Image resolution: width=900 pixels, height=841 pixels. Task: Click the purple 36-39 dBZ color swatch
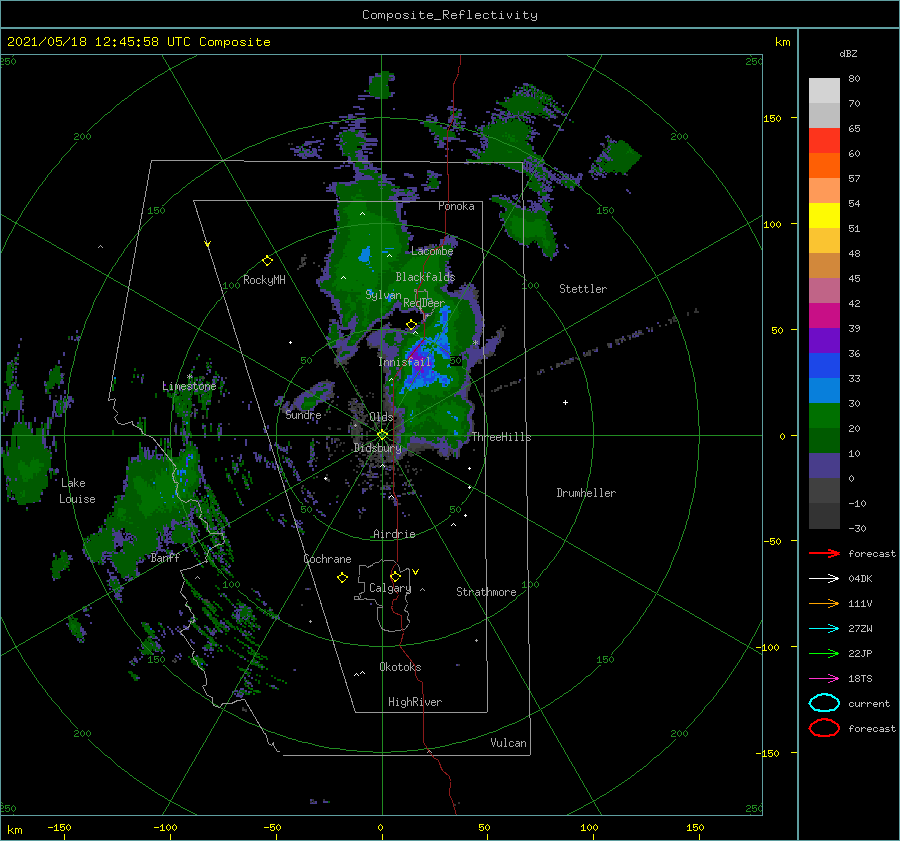pos(824,341)
